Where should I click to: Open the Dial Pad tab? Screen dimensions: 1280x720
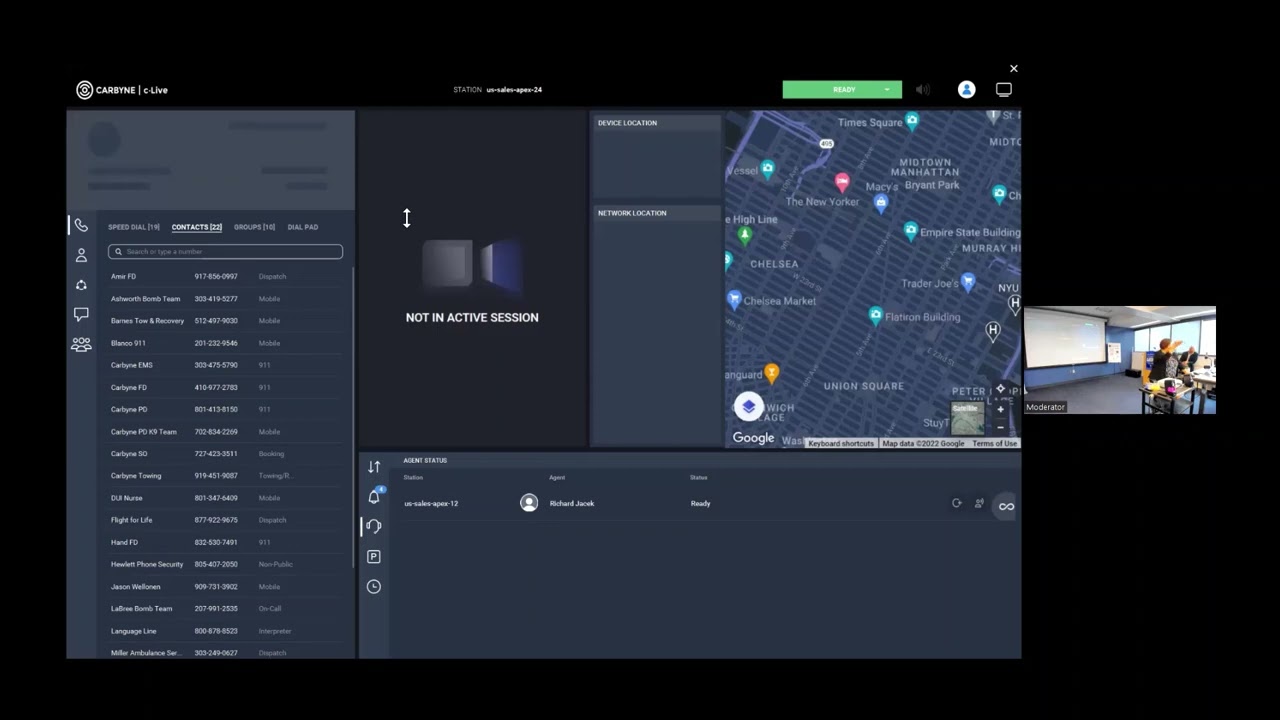coord(303,227)
